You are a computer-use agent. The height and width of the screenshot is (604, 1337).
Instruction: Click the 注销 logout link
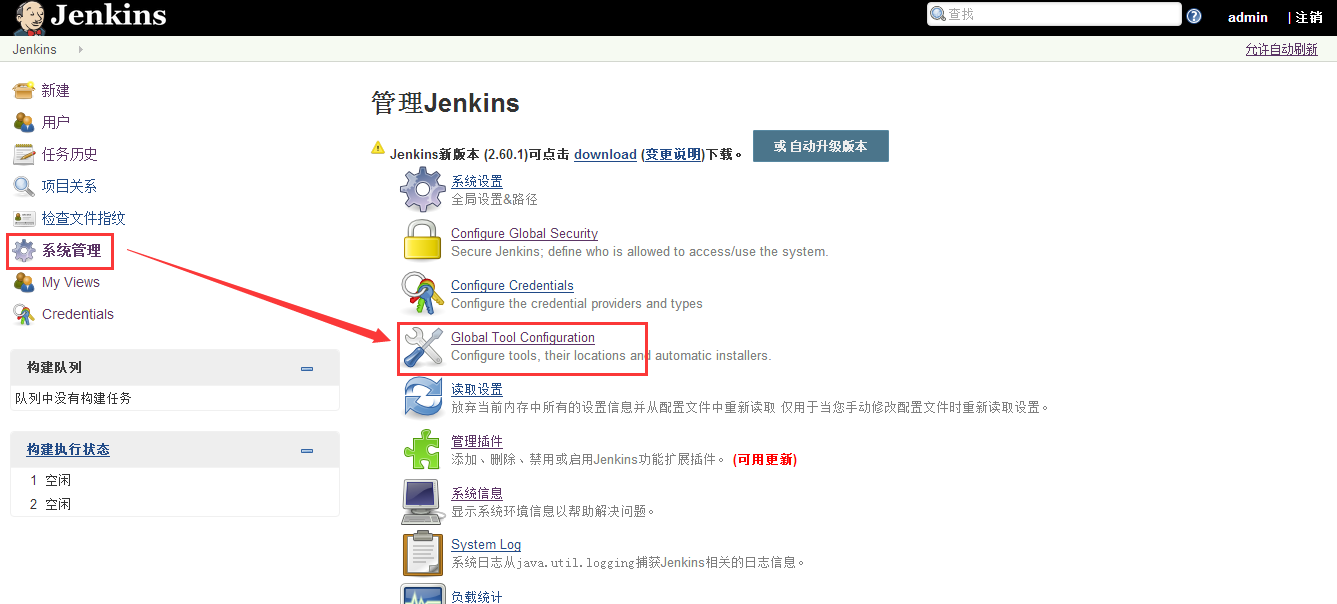pos(1309,17)
